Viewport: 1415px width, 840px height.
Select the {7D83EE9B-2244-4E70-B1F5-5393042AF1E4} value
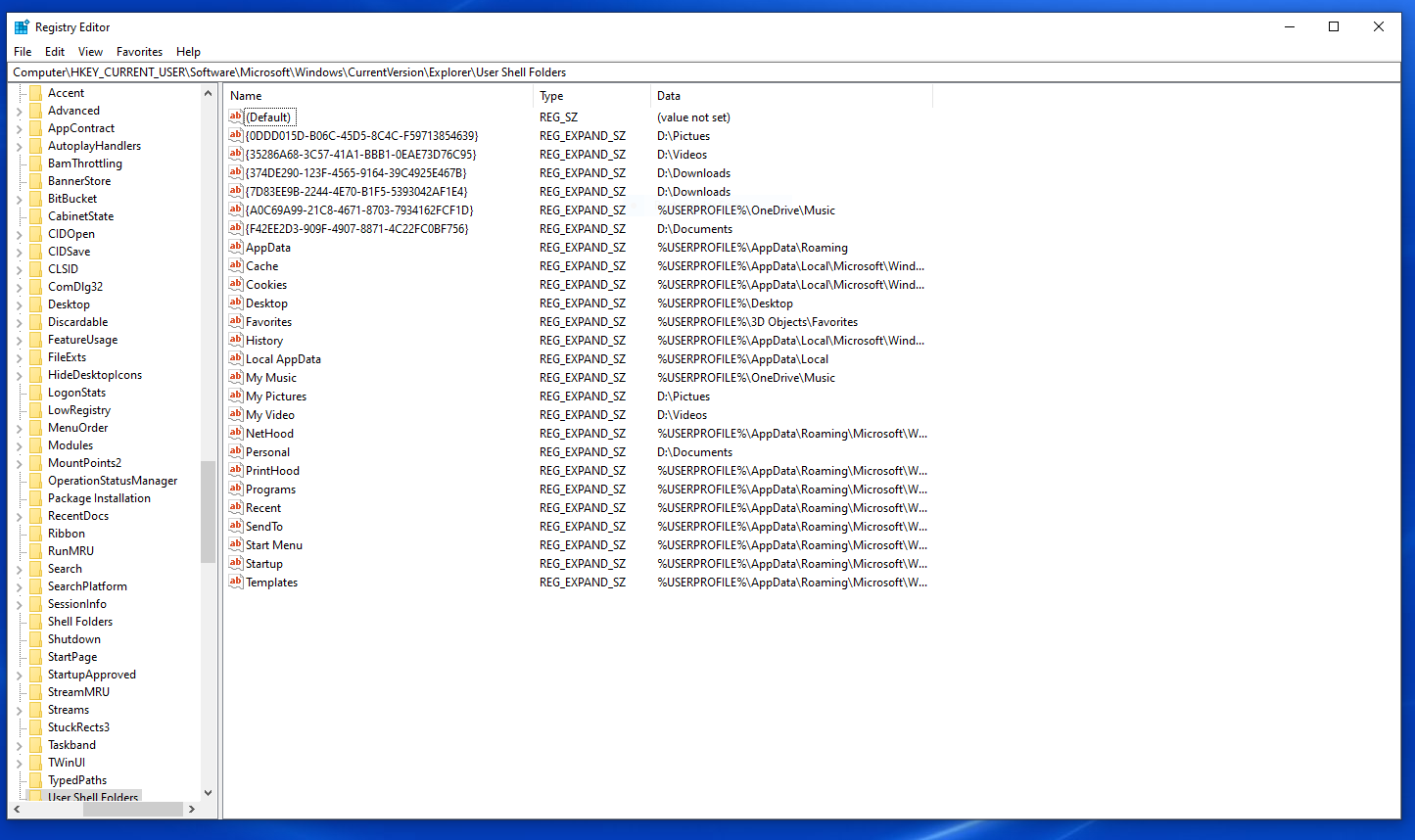point(356,192)
